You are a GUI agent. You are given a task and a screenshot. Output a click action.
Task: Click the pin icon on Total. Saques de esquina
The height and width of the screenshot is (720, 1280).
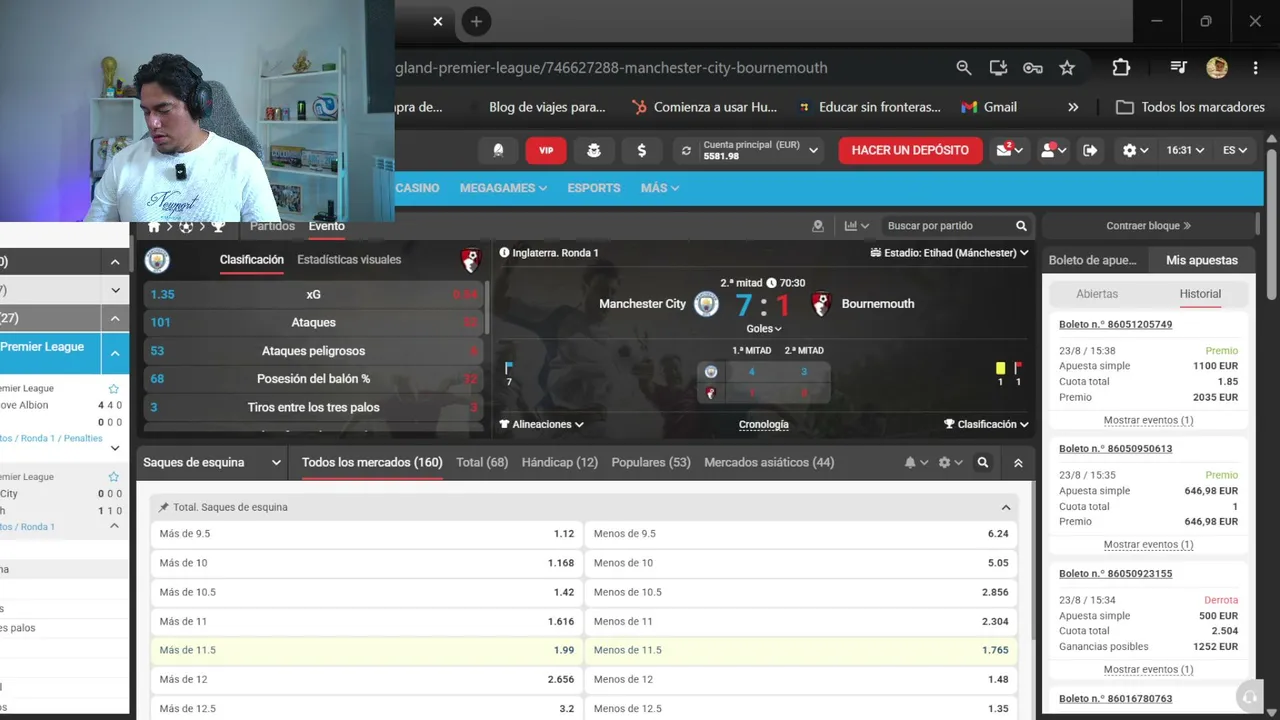164,507
